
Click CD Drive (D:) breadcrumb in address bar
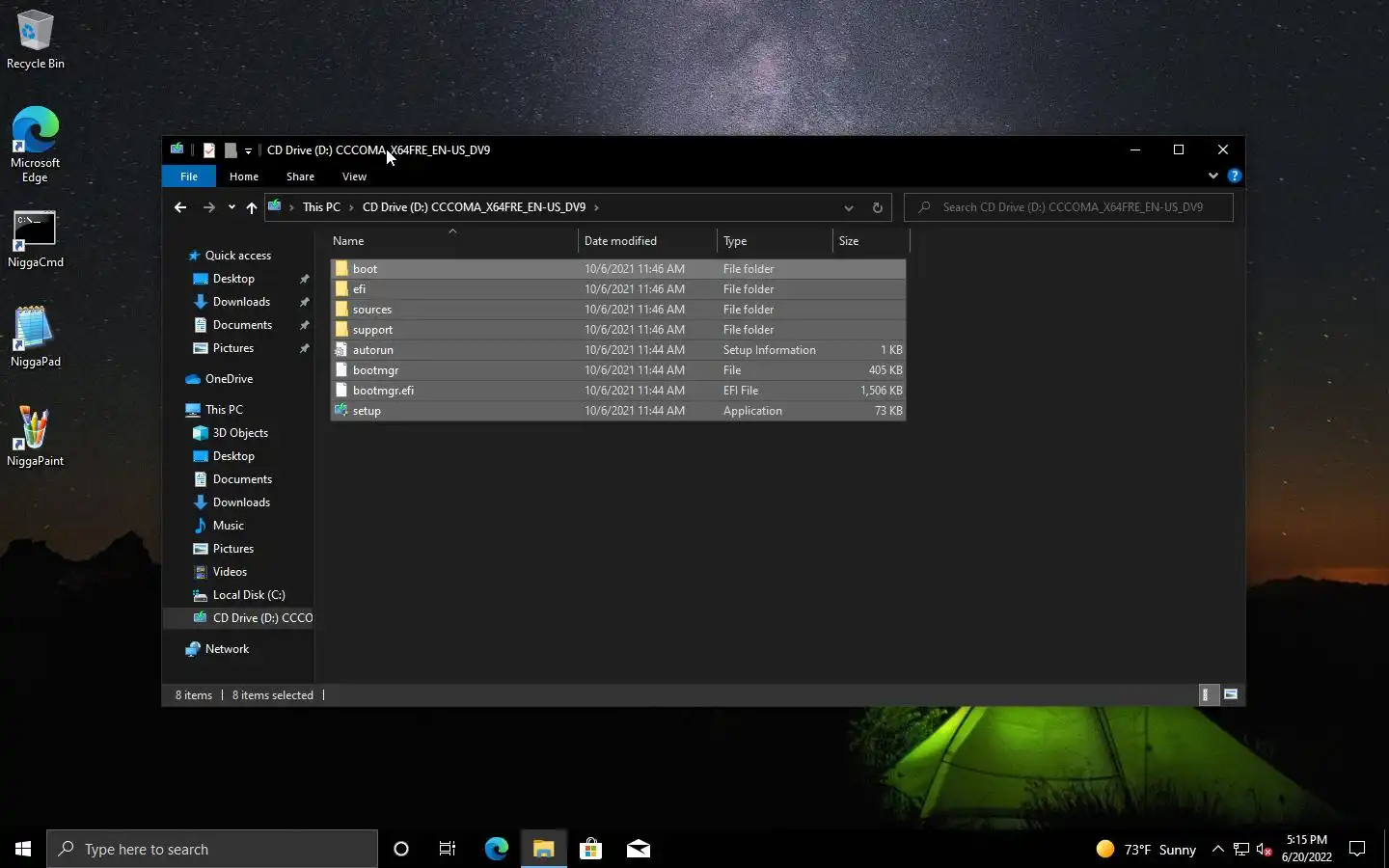[474, 207]
